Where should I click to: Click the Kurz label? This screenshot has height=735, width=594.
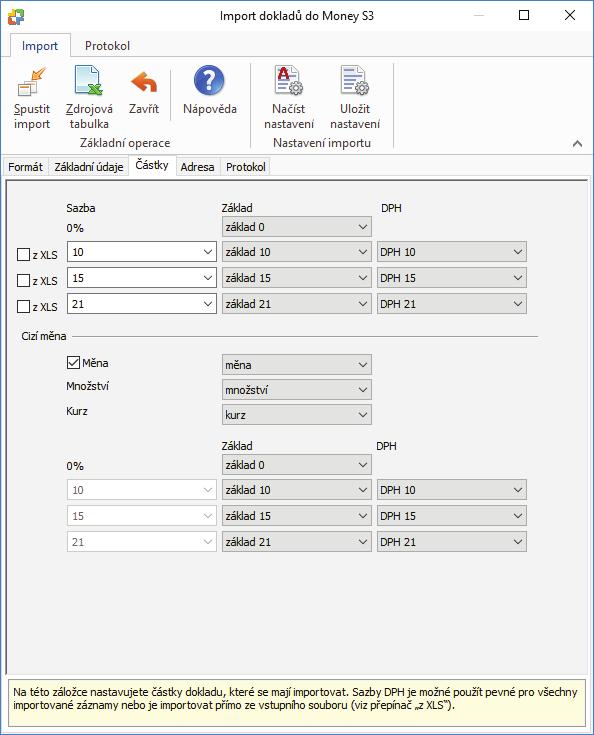77,411
